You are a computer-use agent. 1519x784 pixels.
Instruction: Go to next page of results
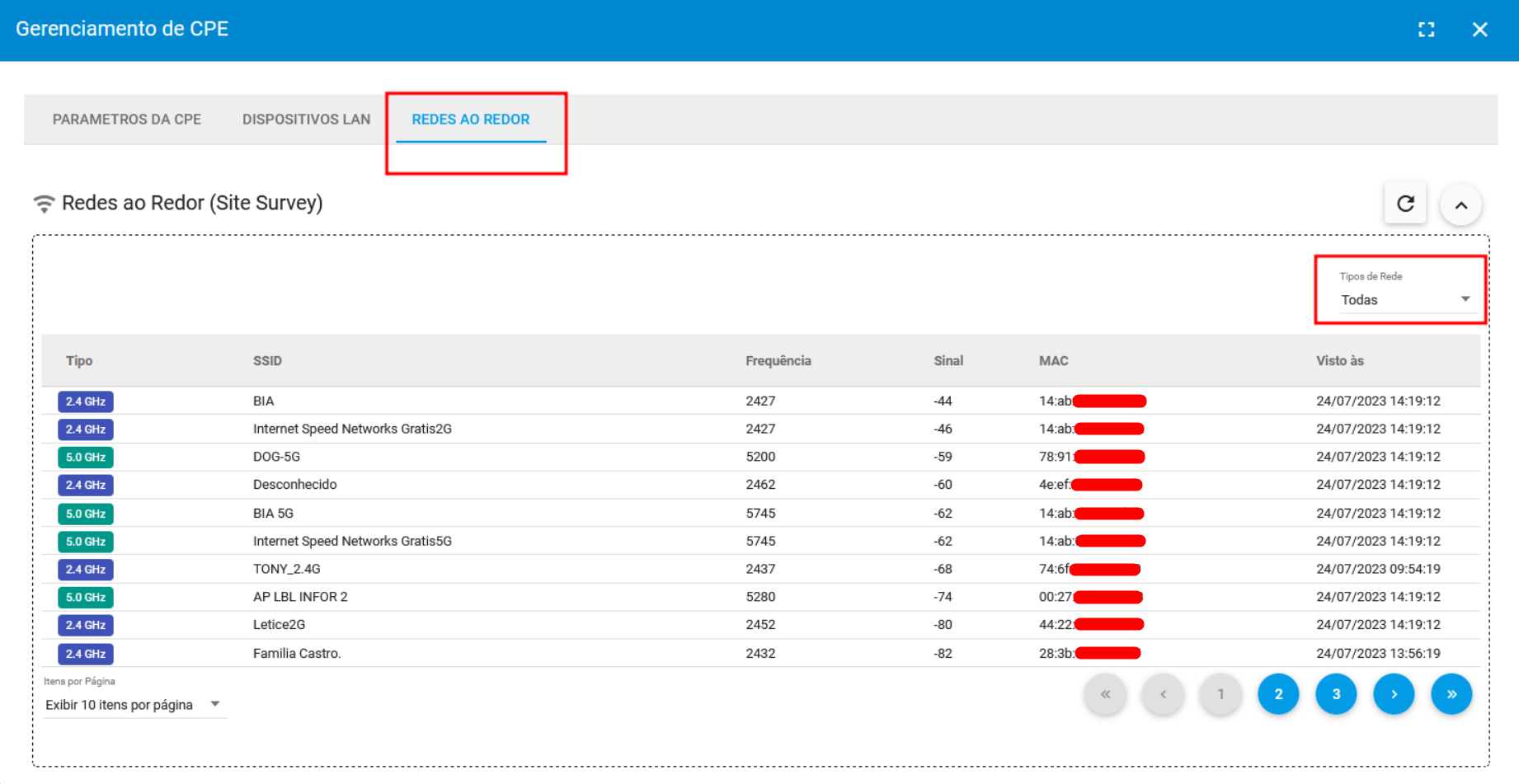coord(1394,694)
